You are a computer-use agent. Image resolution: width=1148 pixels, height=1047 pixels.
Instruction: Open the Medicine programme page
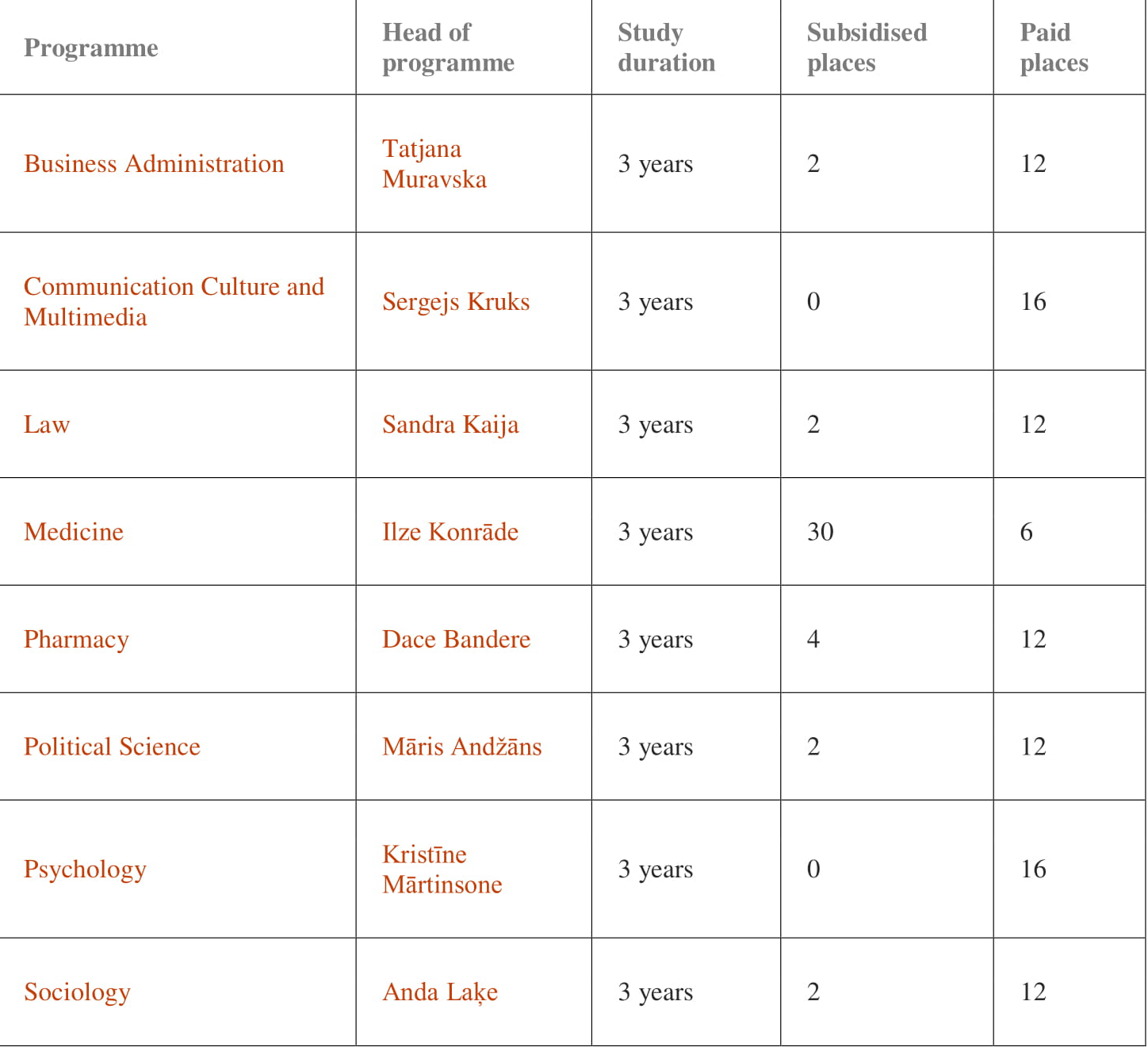coord(74,532)
